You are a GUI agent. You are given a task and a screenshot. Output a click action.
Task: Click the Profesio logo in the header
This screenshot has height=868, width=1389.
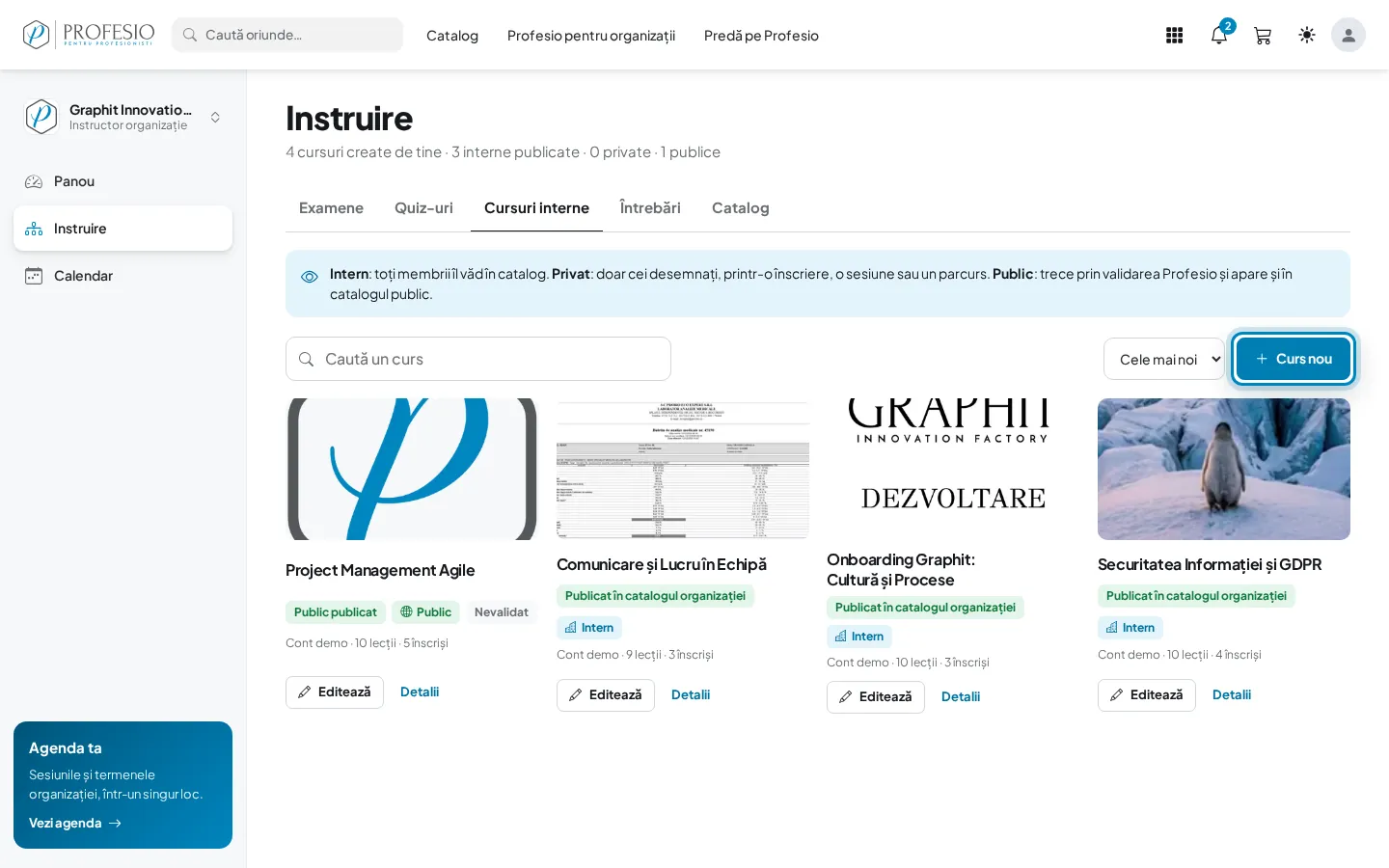click(x=89, y=35)
